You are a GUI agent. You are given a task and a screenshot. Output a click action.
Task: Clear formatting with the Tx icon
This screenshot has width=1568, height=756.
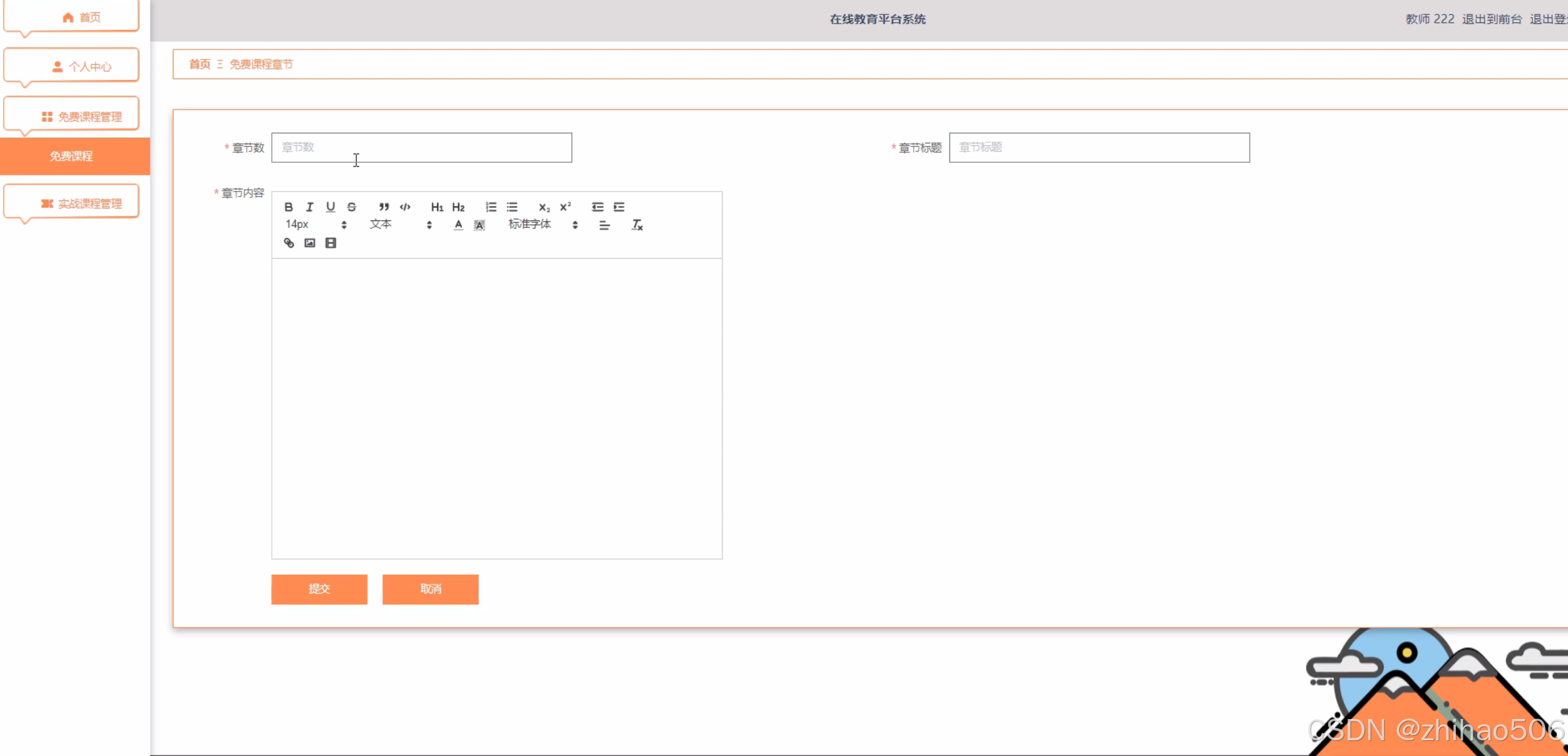pyautogui.click(x=637, y=225)
